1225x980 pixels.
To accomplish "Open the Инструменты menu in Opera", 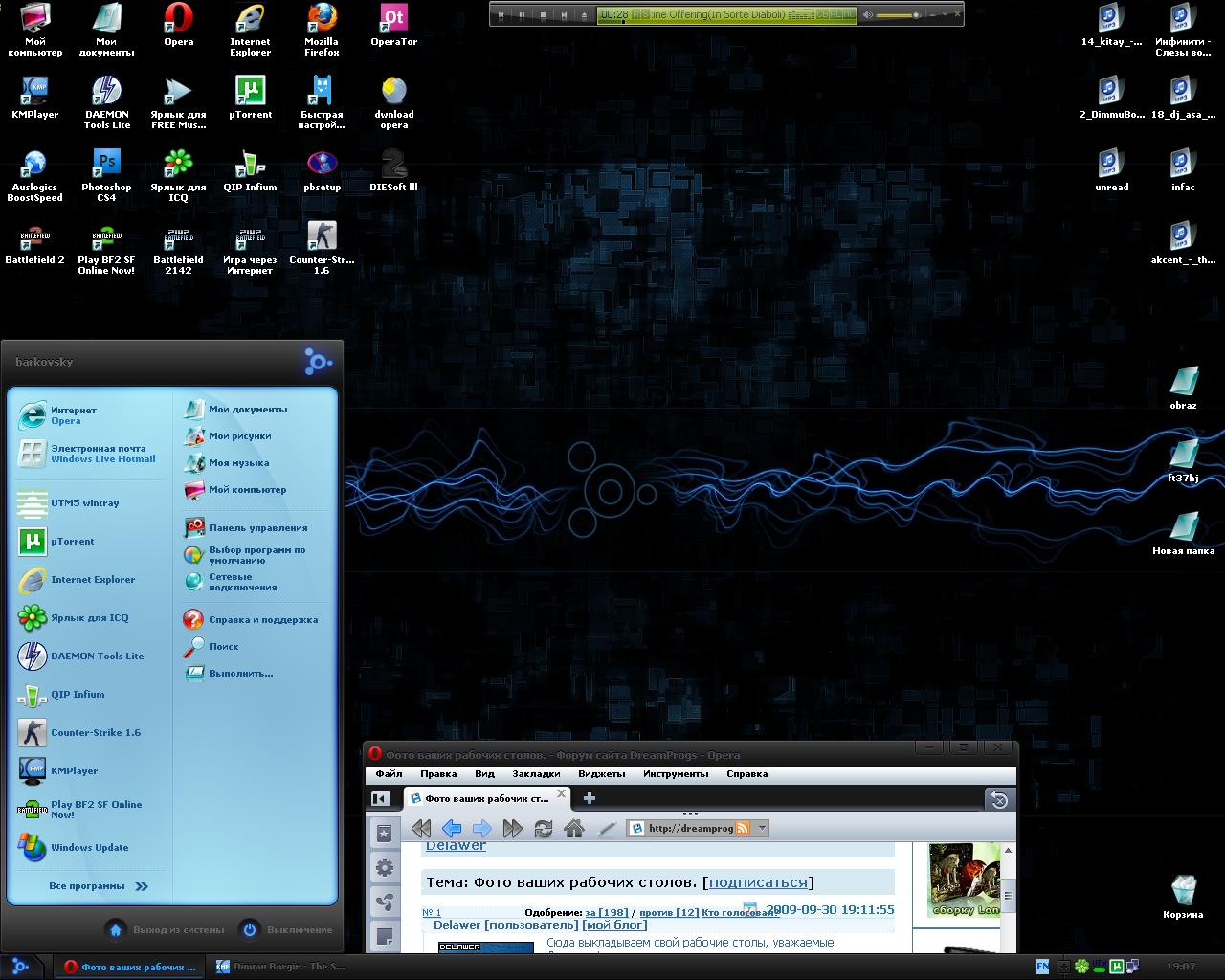I will 676,774.
